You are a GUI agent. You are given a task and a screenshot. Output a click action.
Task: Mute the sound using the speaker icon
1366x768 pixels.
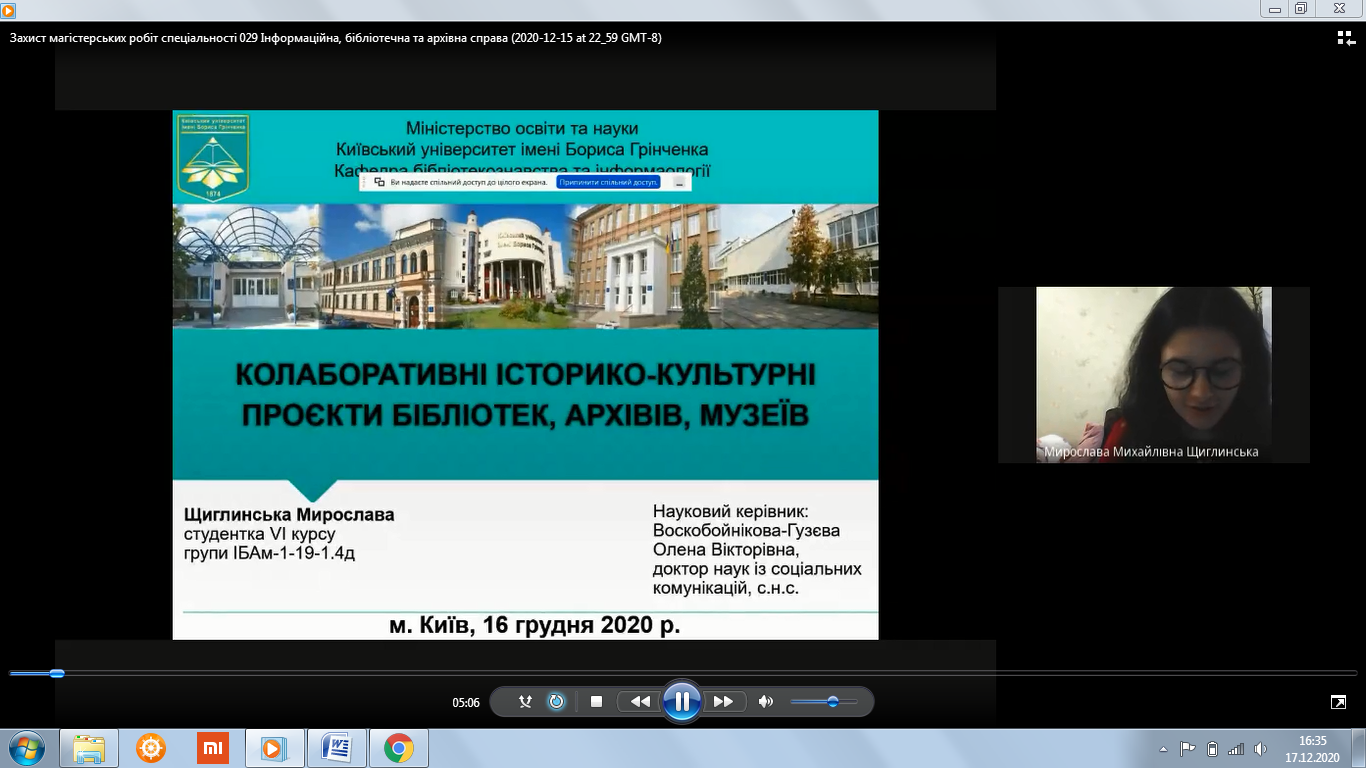click(x=765, y=702)
